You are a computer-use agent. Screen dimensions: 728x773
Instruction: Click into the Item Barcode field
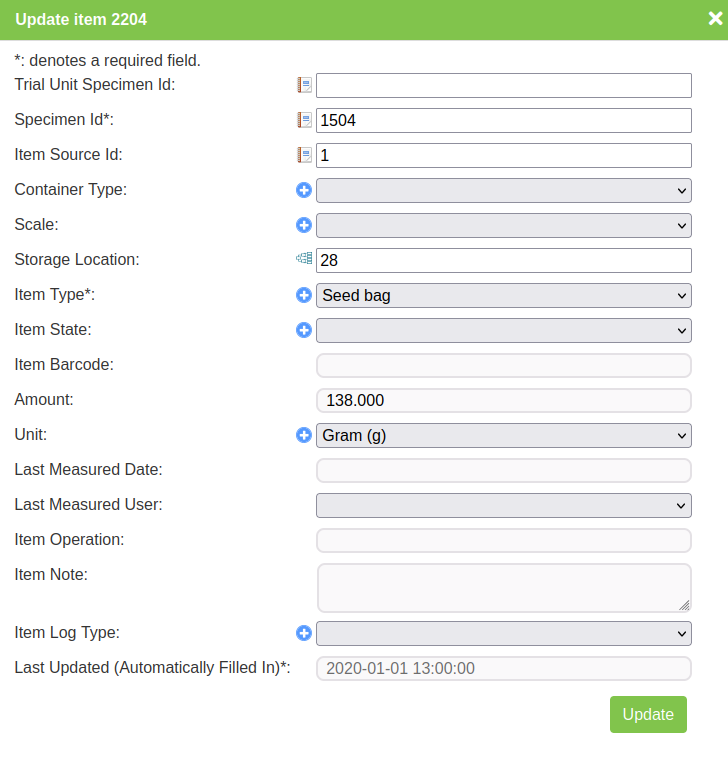pos(503,365)
